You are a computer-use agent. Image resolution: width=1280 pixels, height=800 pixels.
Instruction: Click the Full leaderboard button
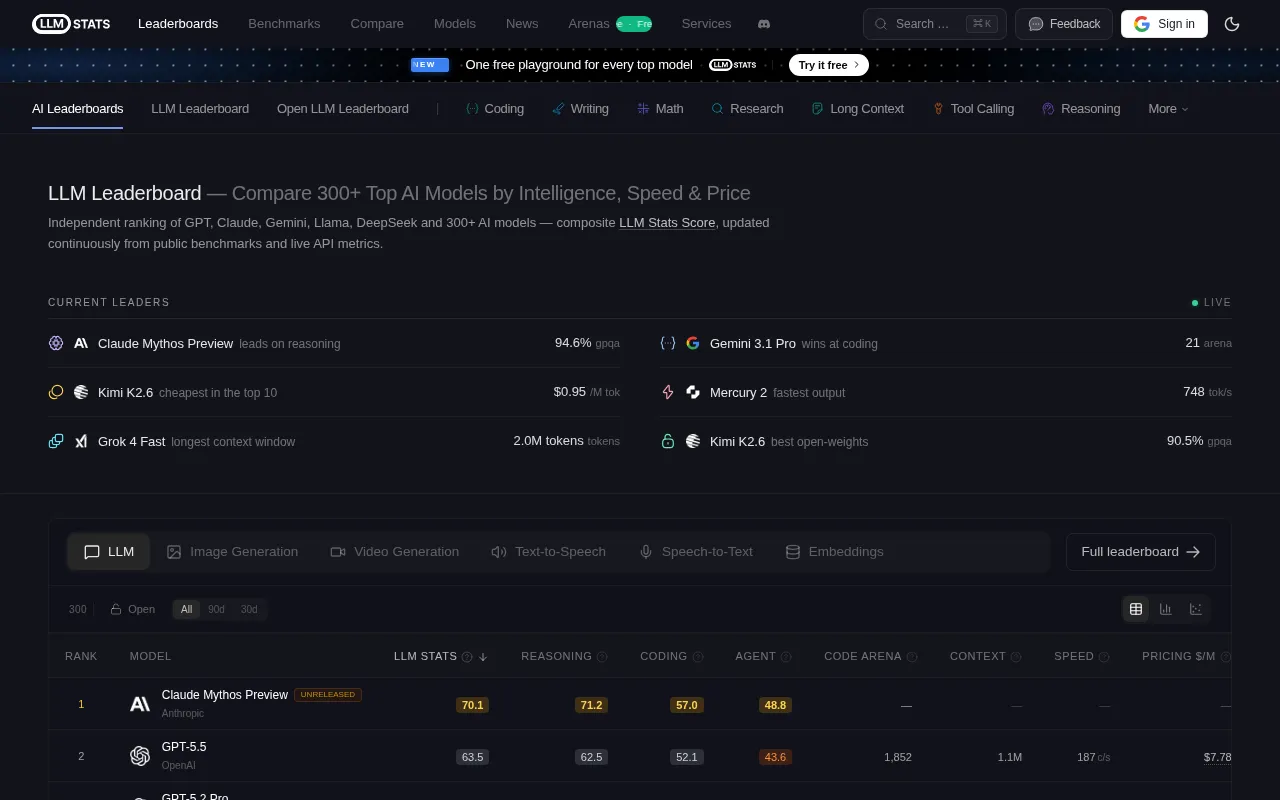click(x=1140, y=552)
